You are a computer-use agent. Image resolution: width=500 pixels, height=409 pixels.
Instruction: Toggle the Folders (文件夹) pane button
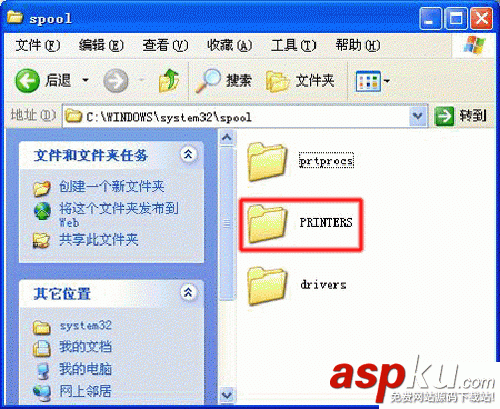pyautogui.click(x=300, y=81)
